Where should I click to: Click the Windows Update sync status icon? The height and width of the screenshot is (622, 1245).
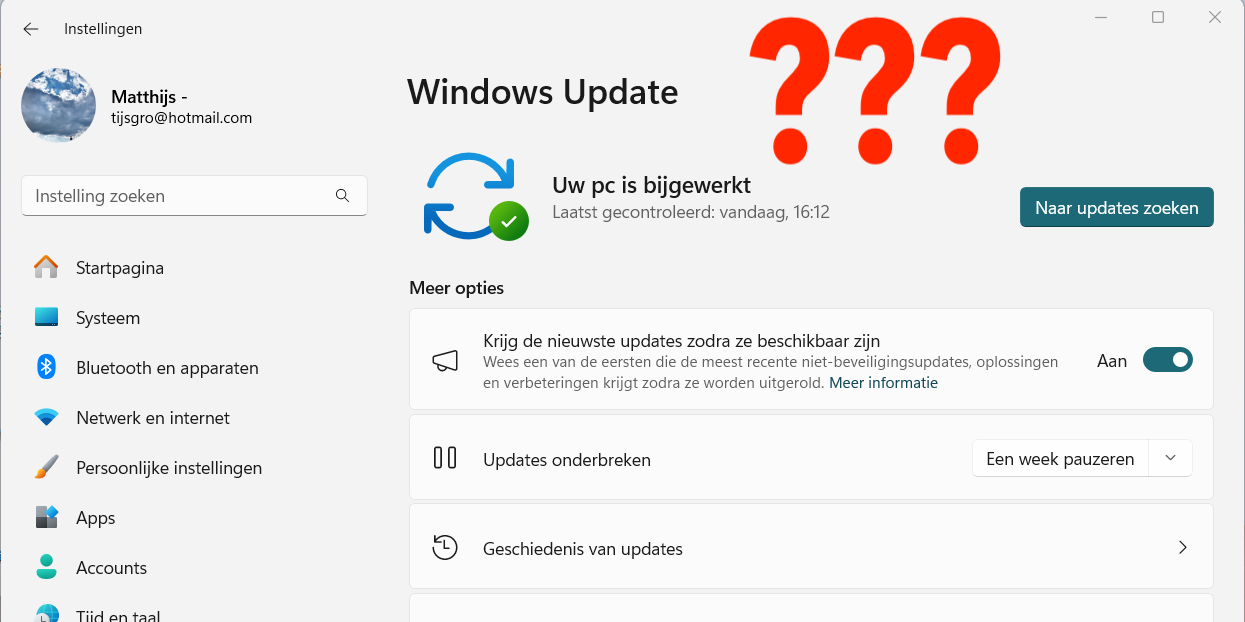point(476,197)
